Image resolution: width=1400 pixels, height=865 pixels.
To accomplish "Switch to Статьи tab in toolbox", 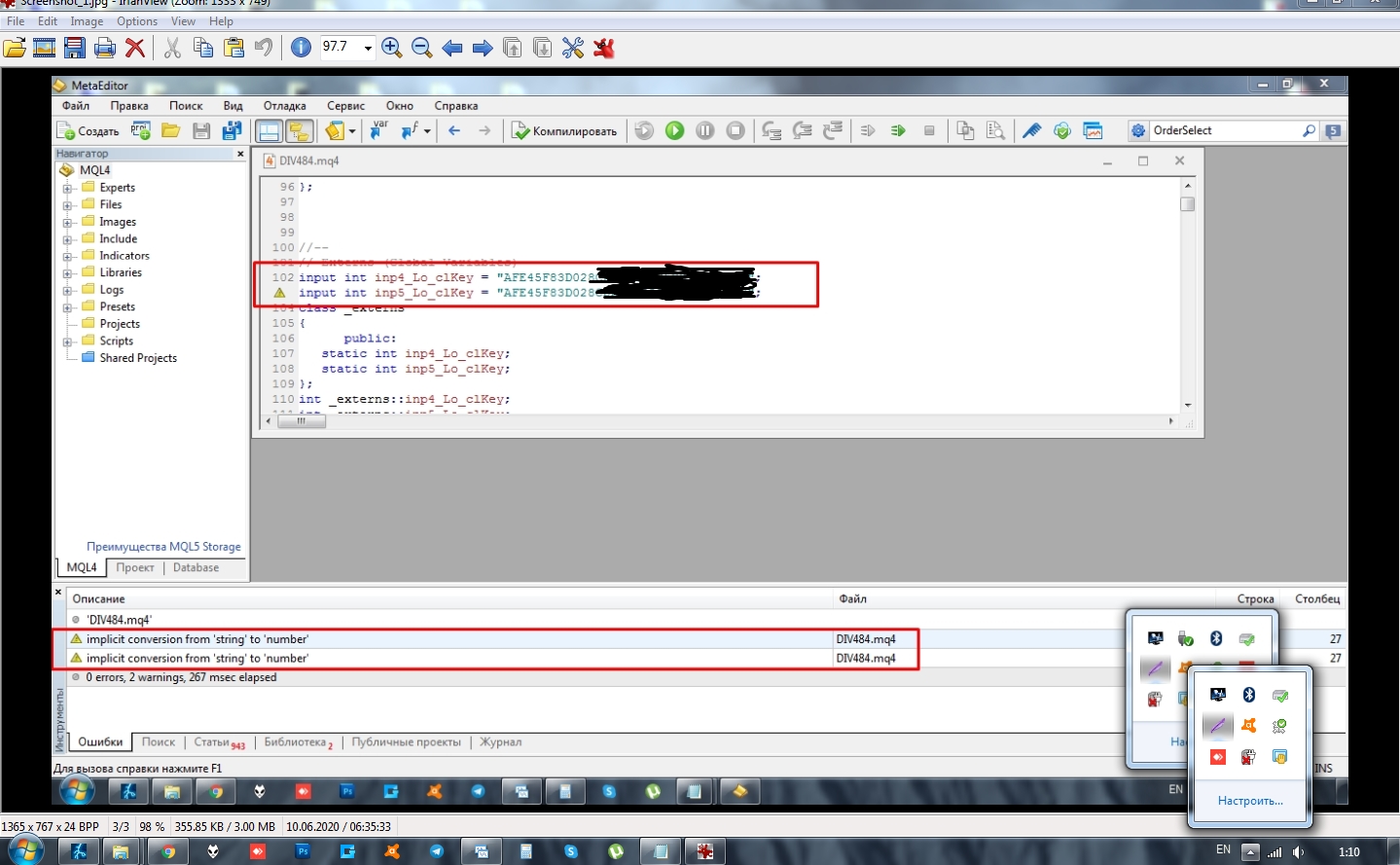I will pos(219,742).
